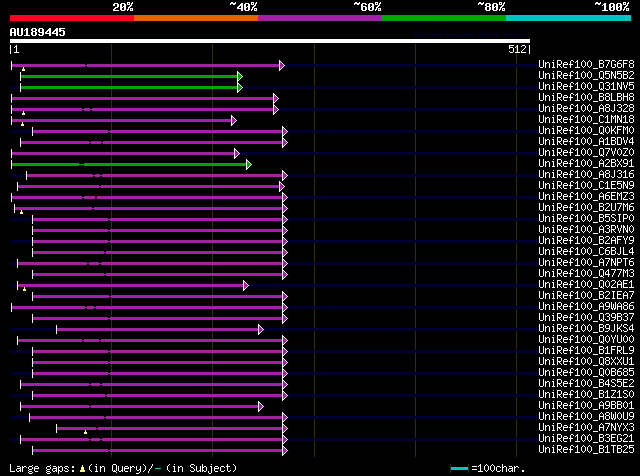Click the green alignment bar of A2BX91
Viewport: 640px width, 476px height.
(x=129, y=165)
